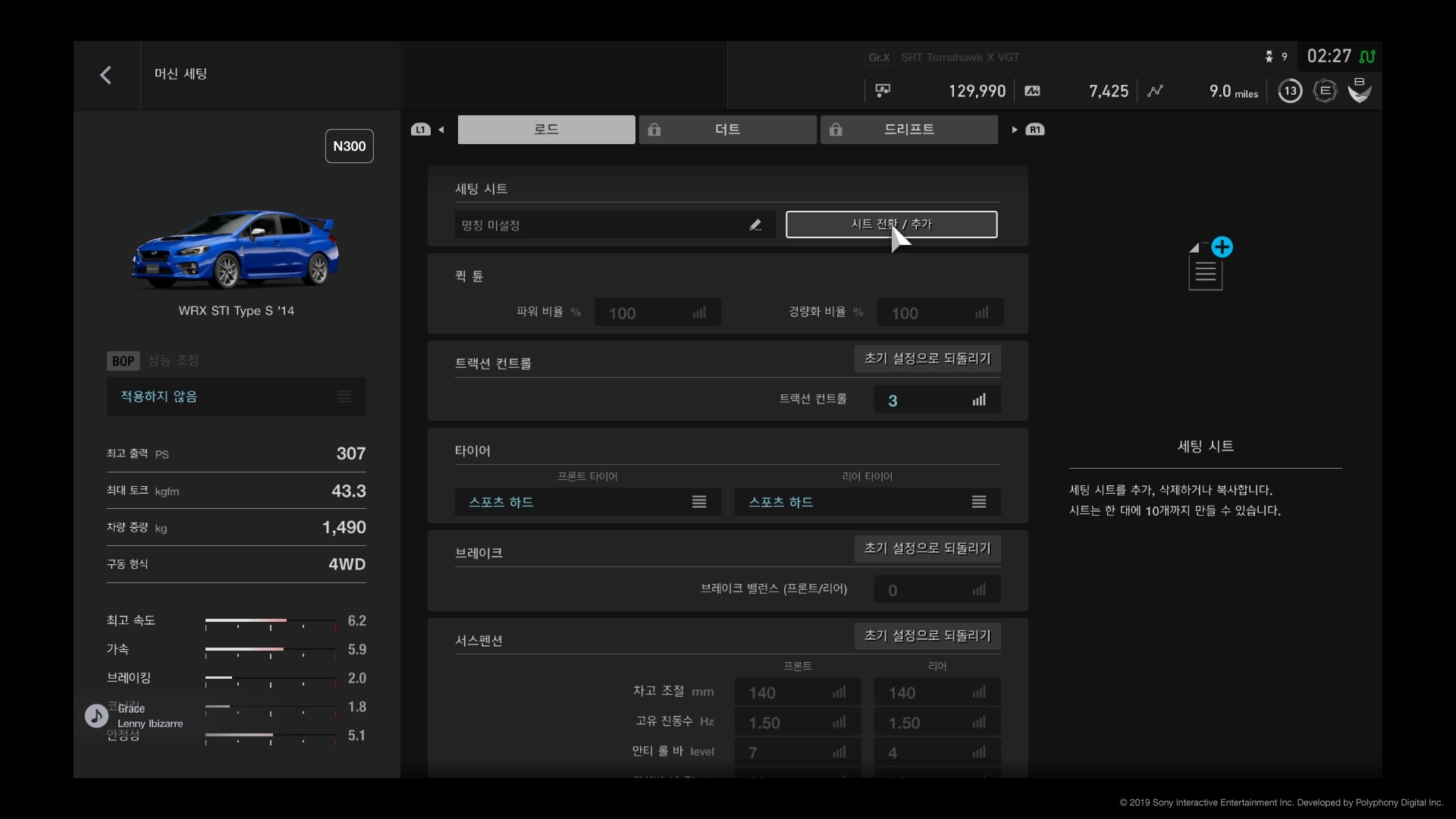Select the locked 더트 tab
1456x819 pixels.
click(x=727, y=130)
